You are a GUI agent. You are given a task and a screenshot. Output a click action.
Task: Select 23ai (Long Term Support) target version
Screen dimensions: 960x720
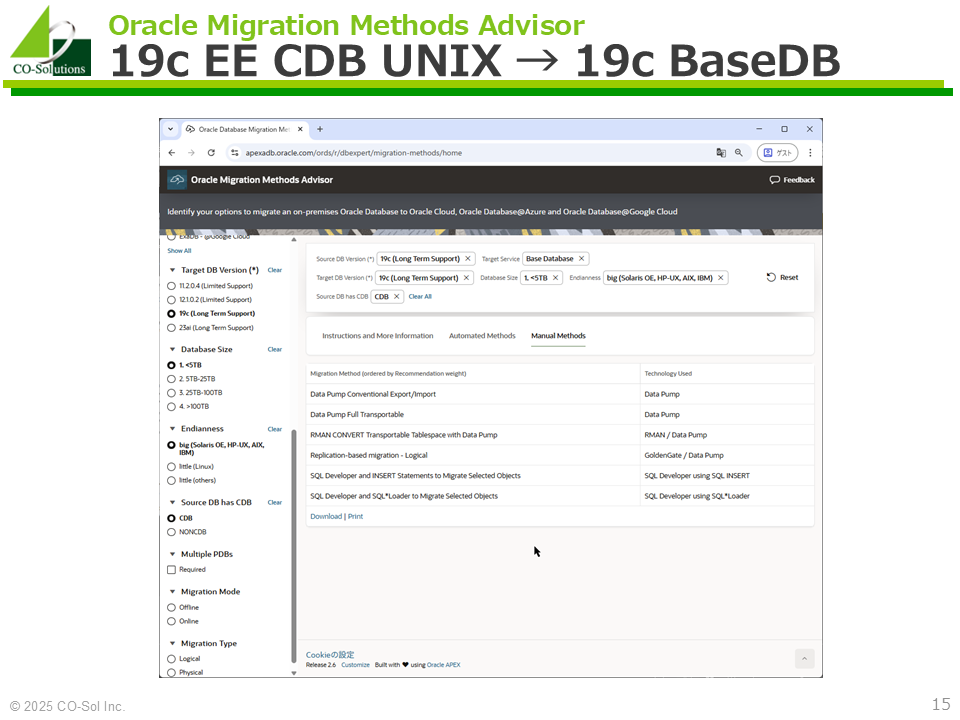tap(171, 328)
